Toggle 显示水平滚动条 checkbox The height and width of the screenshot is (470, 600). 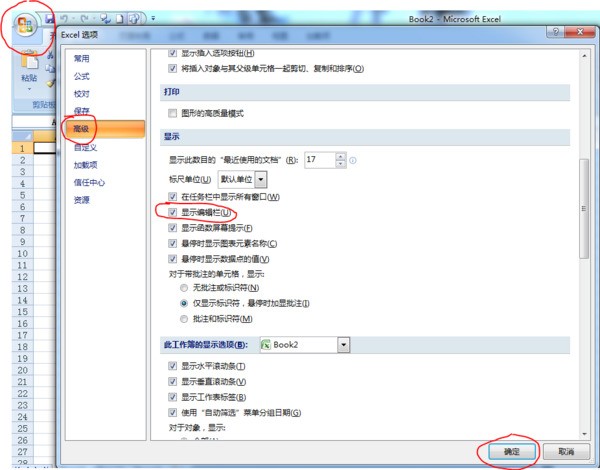tap(173, 366)
